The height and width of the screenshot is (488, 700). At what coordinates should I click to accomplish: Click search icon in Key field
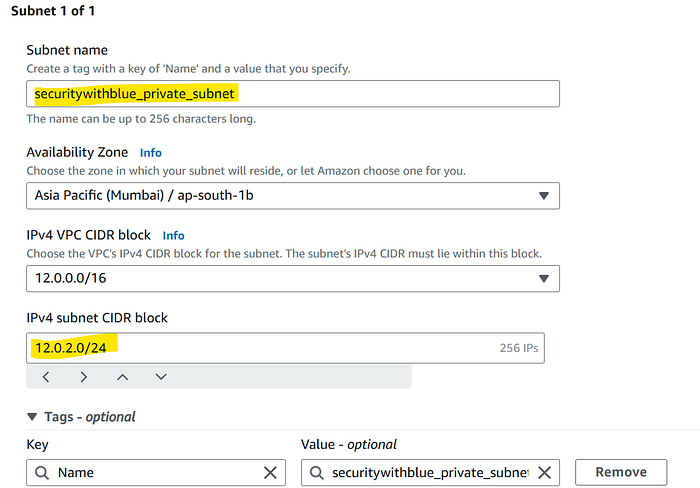pyautogui.click(x=42, y=472)
